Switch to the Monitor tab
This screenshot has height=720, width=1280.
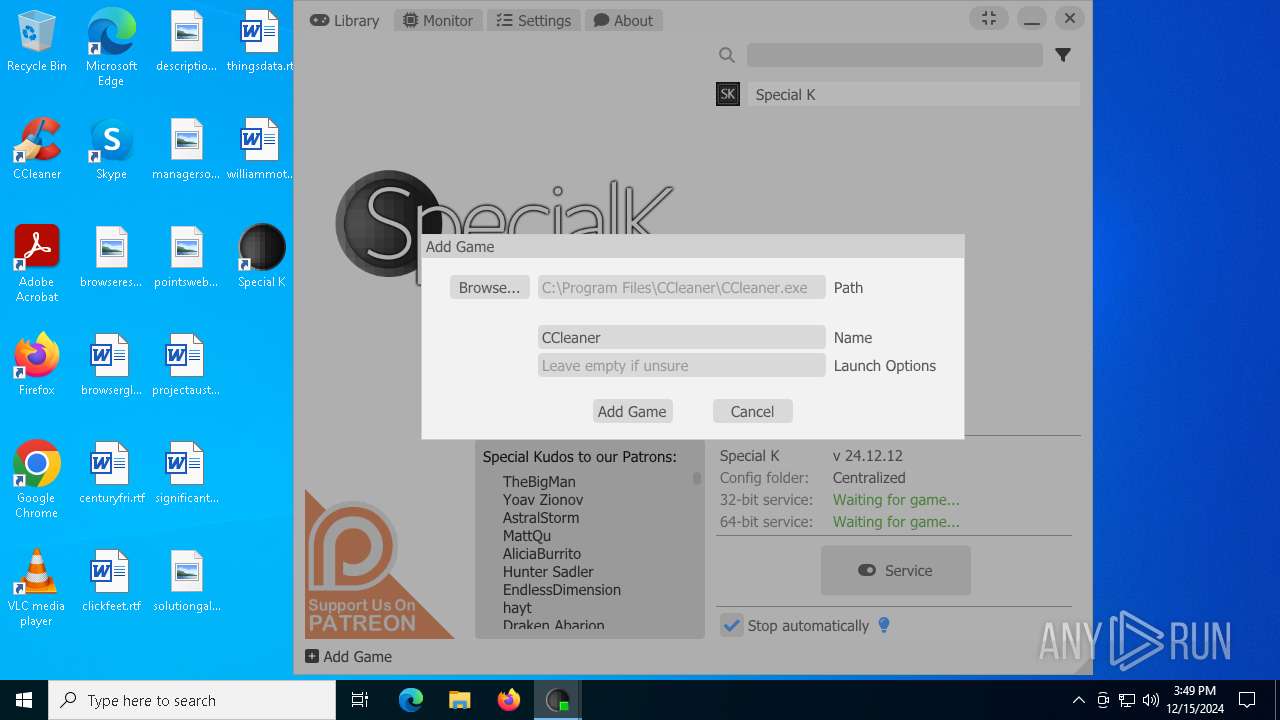coord(438,20)
